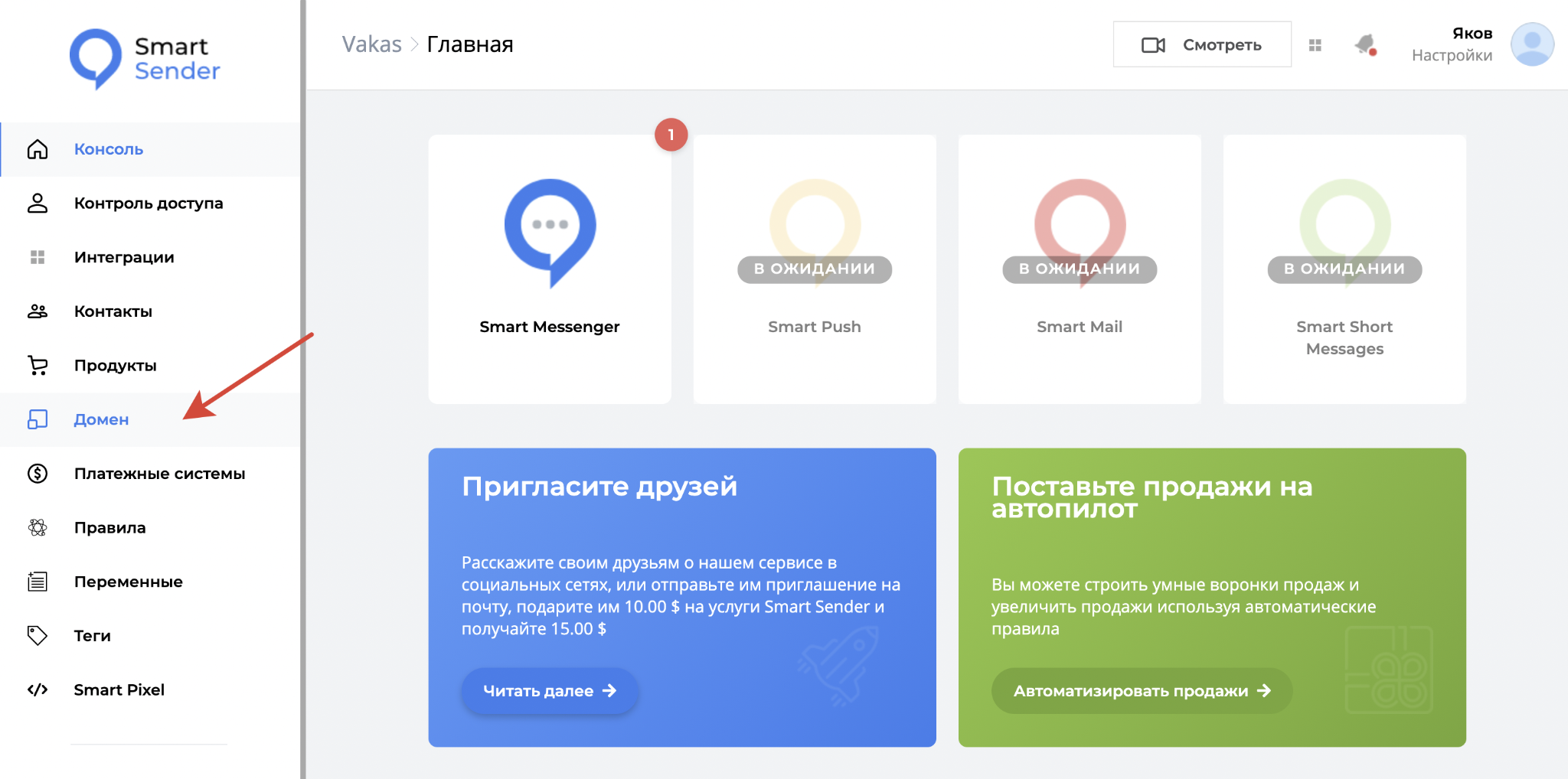The height and width of the screenshot is (779, 1568).
Task: Click the Читать далее button
Action: pos(549,691)
